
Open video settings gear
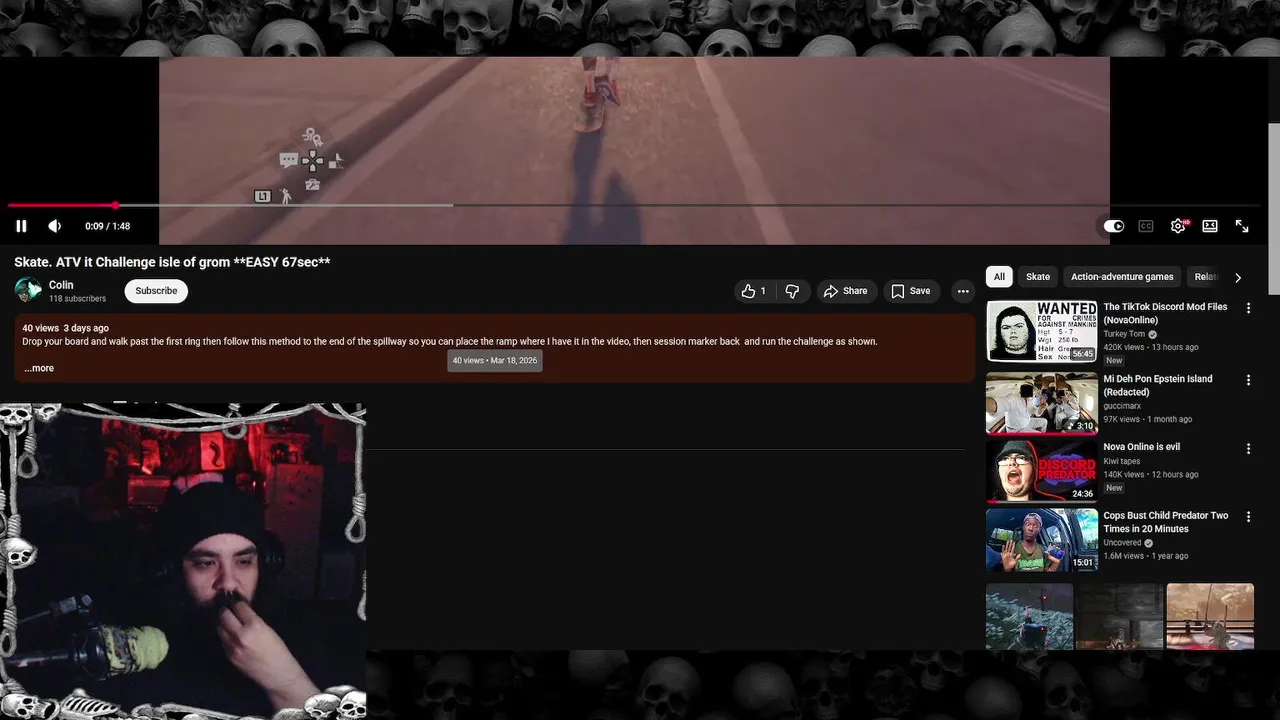pos(1178,226)
